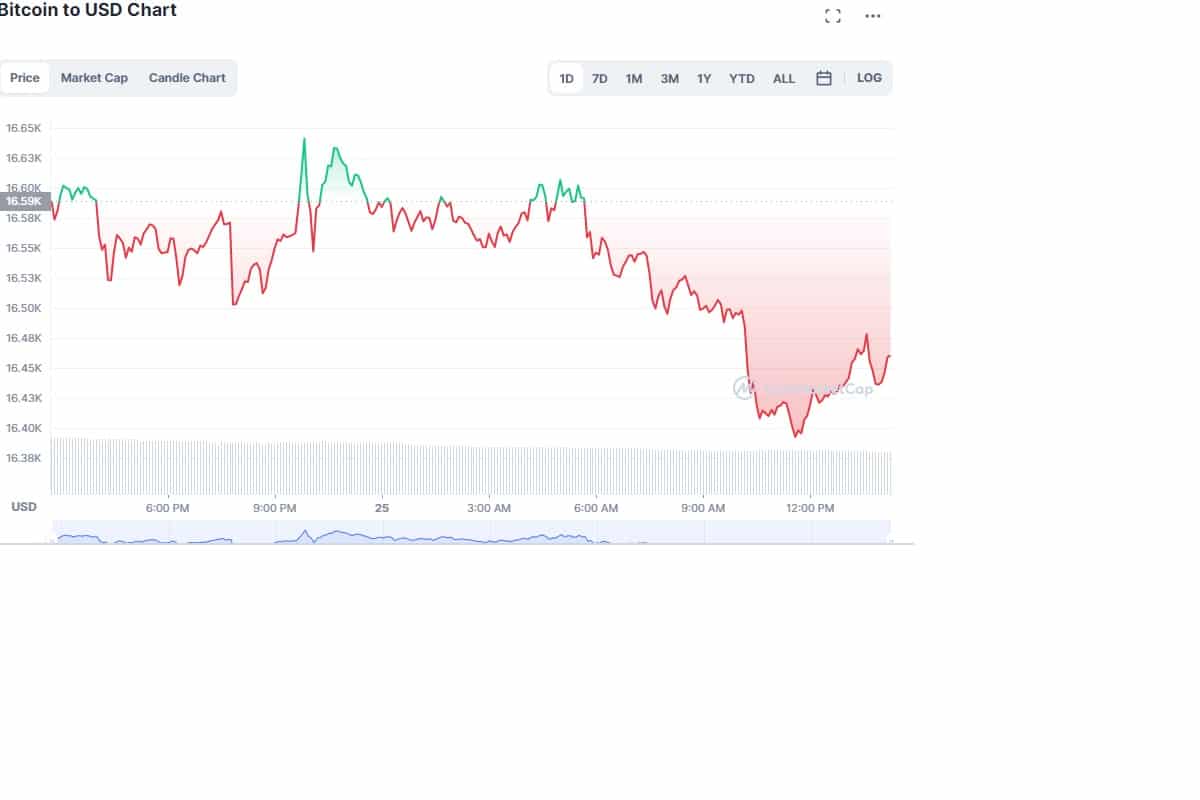Switch to the Candle Chart view
The width and height of the screenshot is (1200, 800).
coord(187,77)
